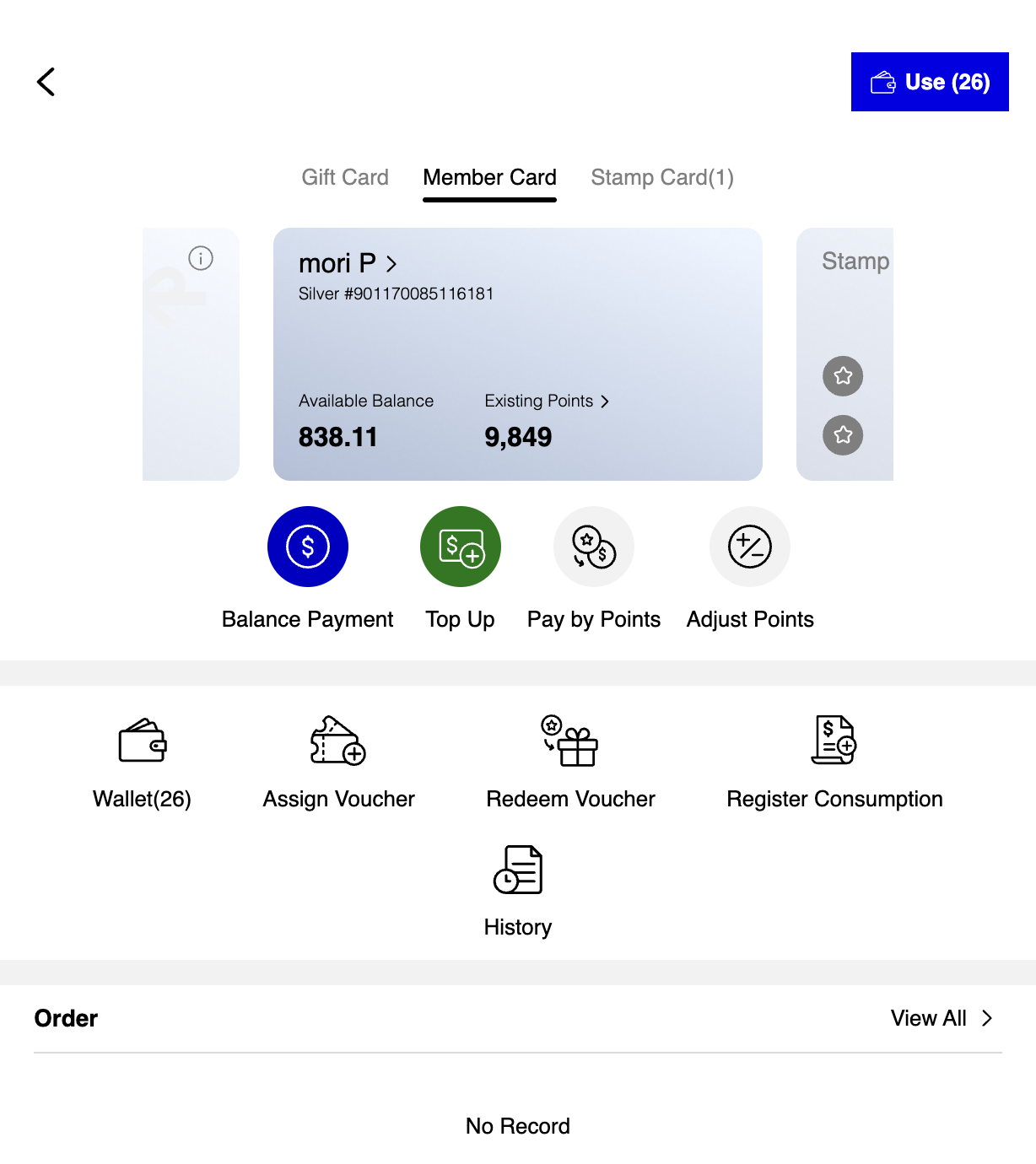Click the Assign Voucher icon
1036x1164 pixels.
338,741
